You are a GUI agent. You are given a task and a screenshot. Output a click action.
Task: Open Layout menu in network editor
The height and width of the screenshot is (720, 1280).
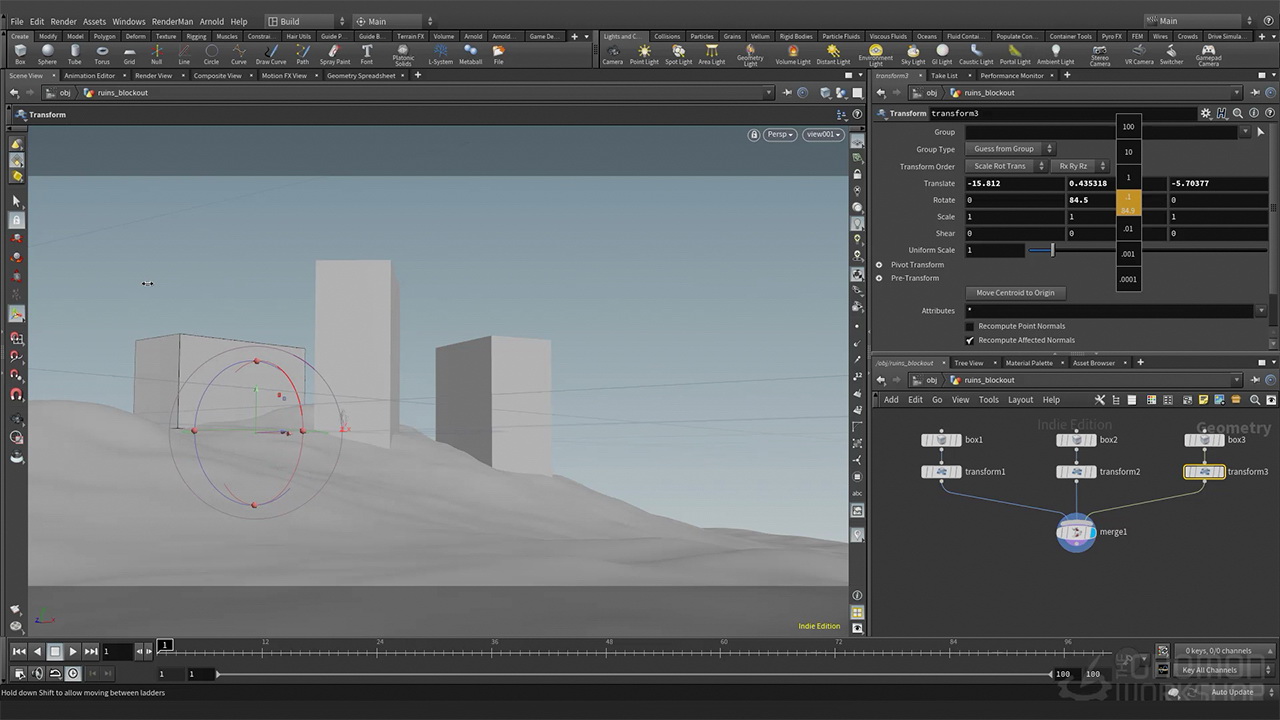pos(1020,400)
